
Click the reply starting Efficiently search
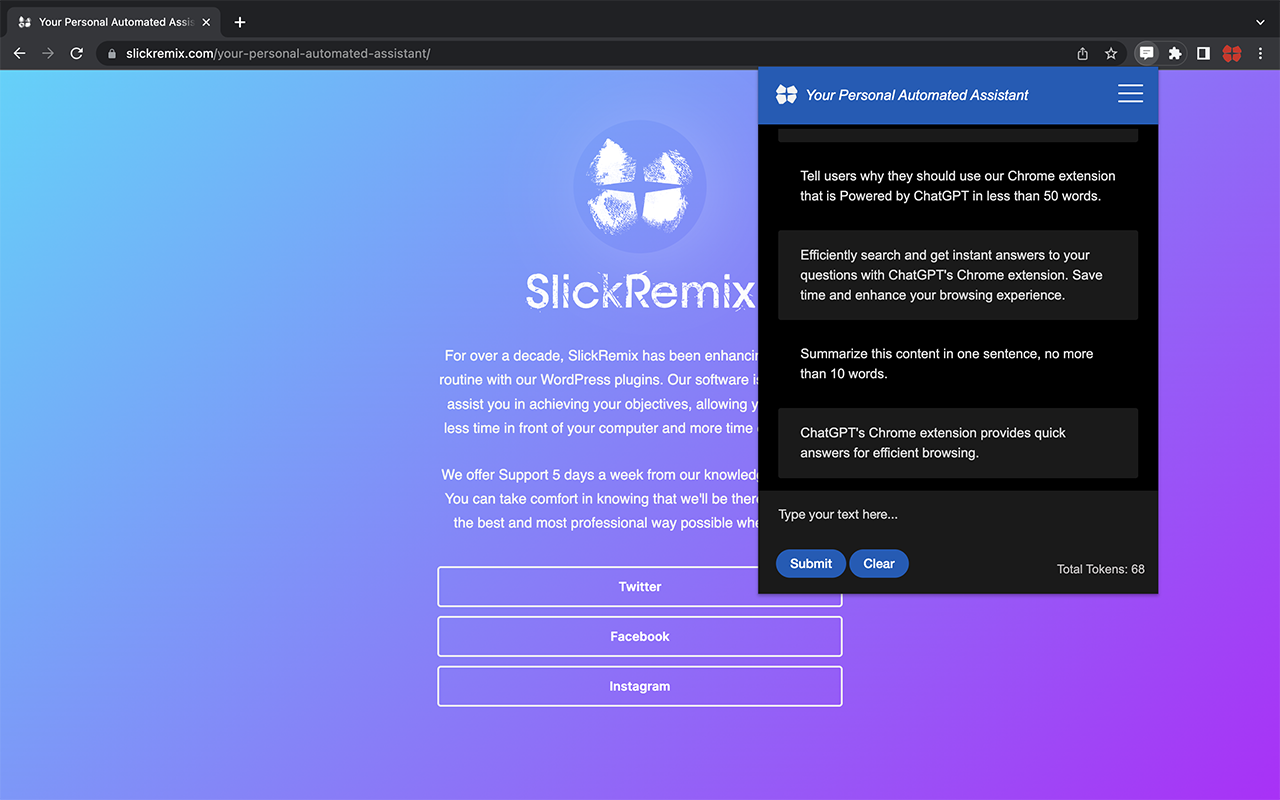pos(958,275)
